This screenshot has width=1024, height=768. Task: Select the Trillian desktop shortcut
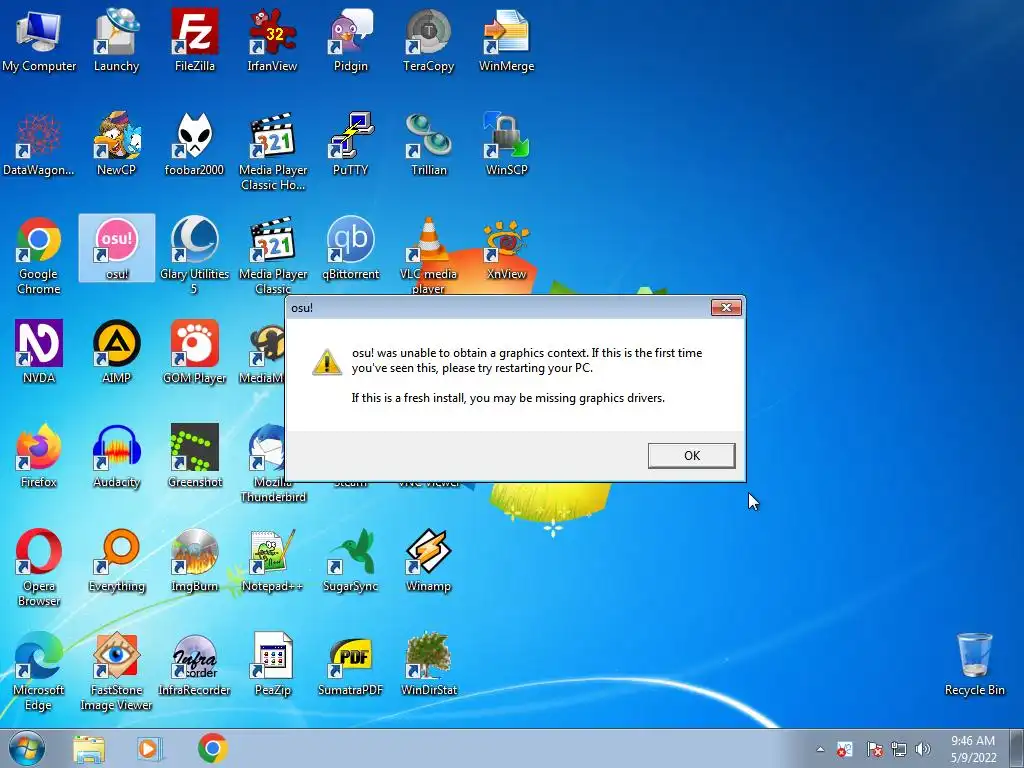coord(428,144)
